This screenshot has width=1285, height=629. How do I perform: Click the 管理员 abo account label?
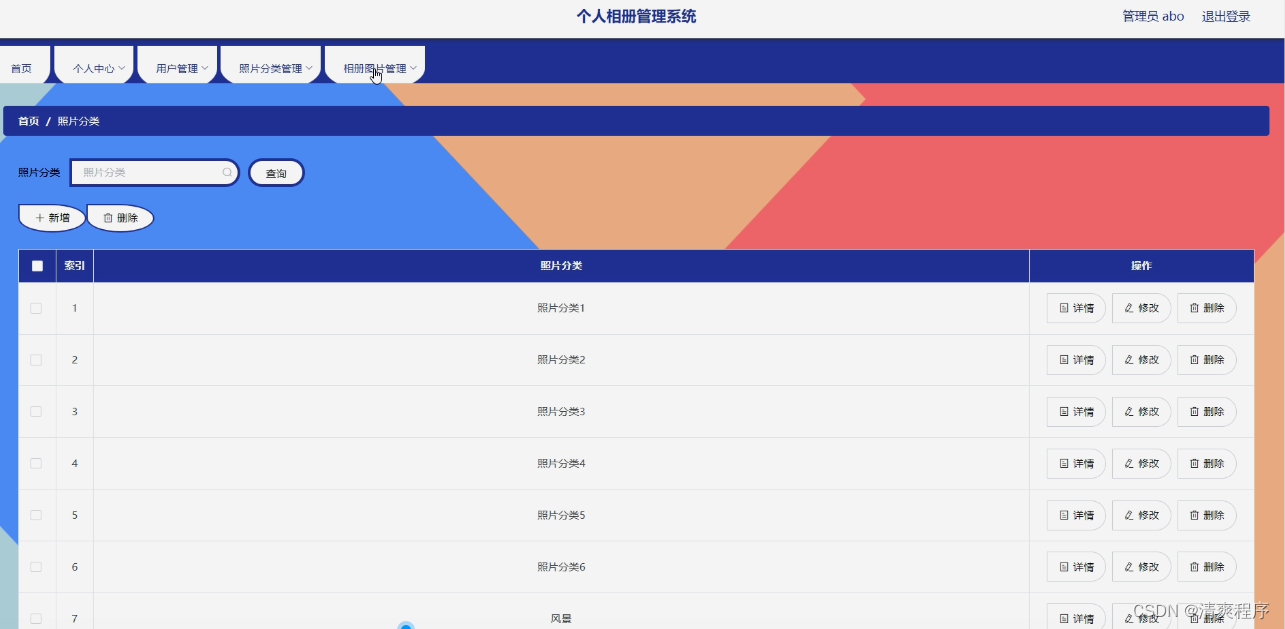1153,16
